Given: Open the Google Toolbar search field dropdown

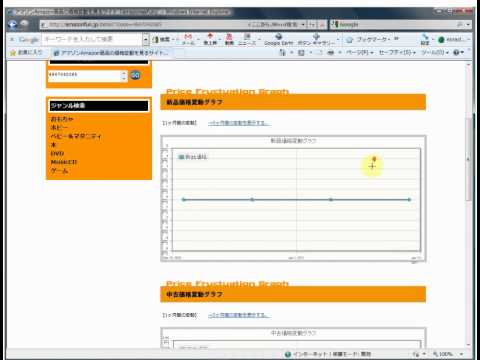Looking at the screenshot, I should click(x=146, y=40).
